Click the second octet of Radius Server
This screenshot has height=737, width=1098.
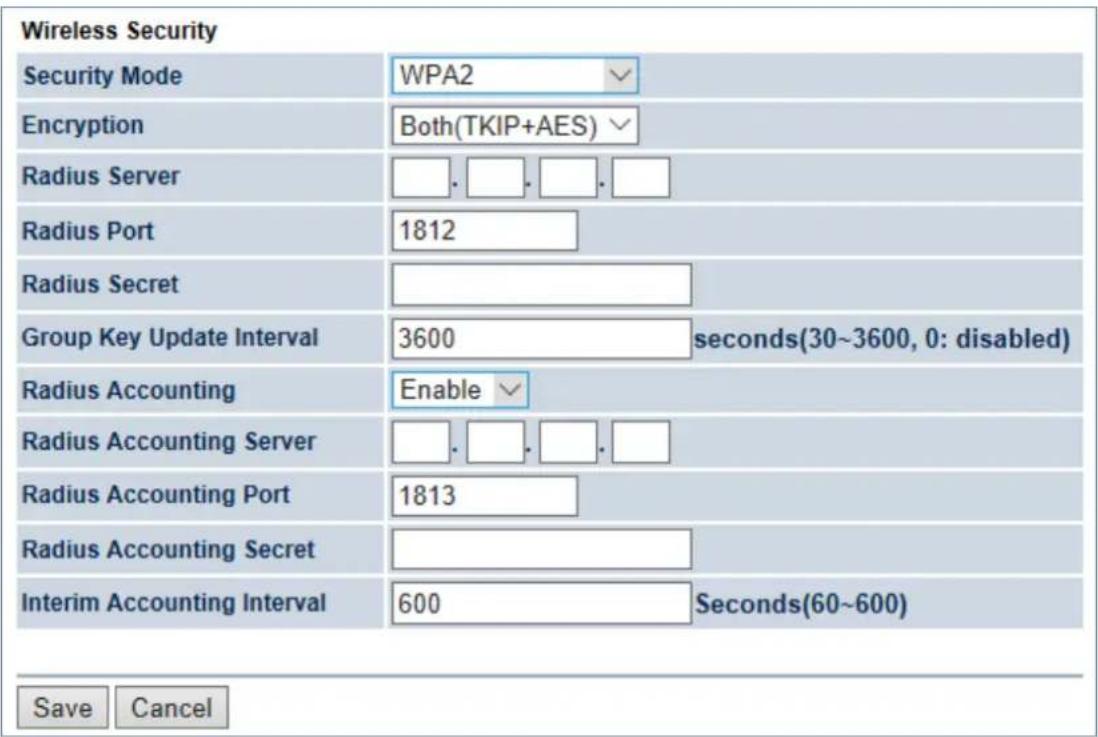[x=495, y=178]
